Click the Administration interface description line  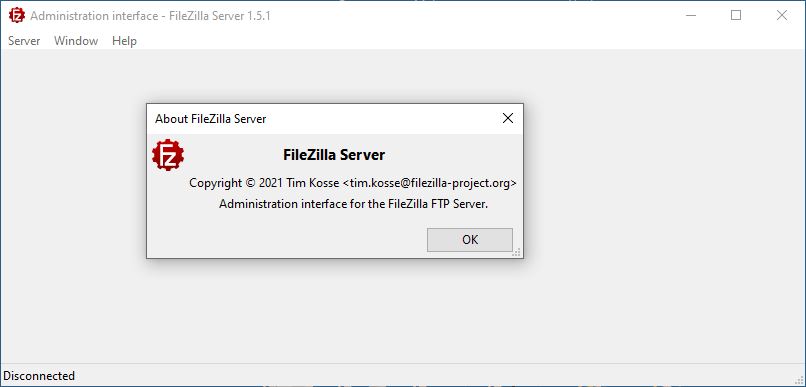tap(354, 204)
